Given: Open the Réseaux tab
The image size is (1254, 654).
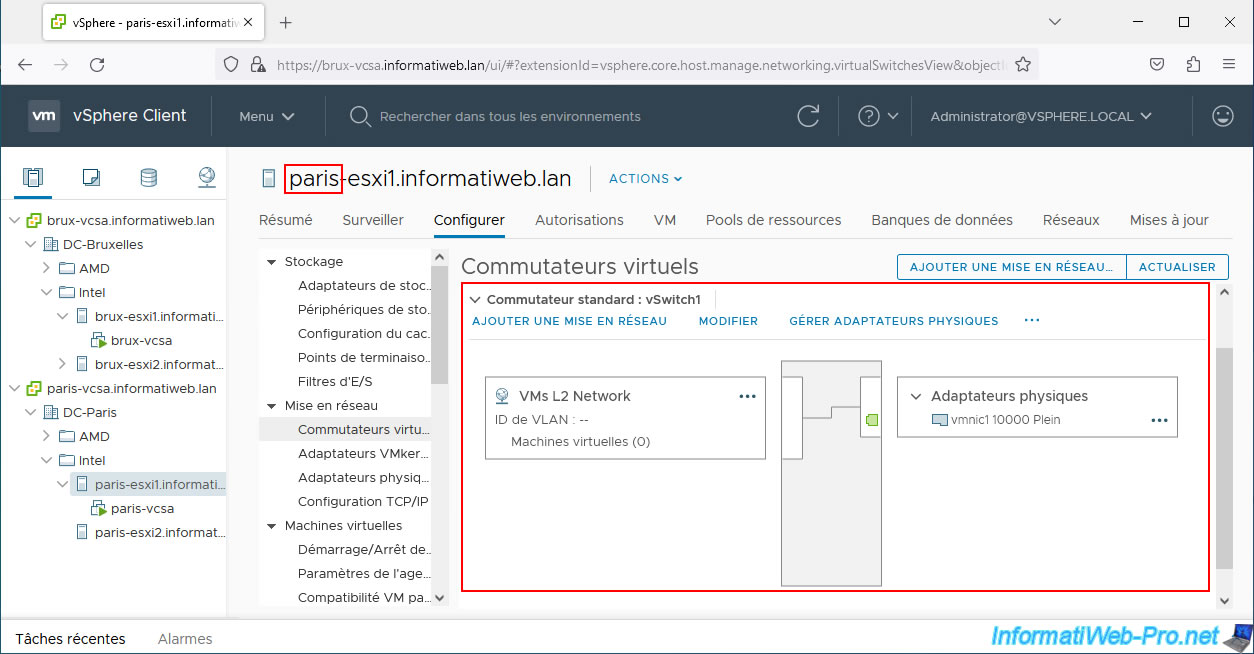Looking at the screenshot, I should [x=1071, y=220].
